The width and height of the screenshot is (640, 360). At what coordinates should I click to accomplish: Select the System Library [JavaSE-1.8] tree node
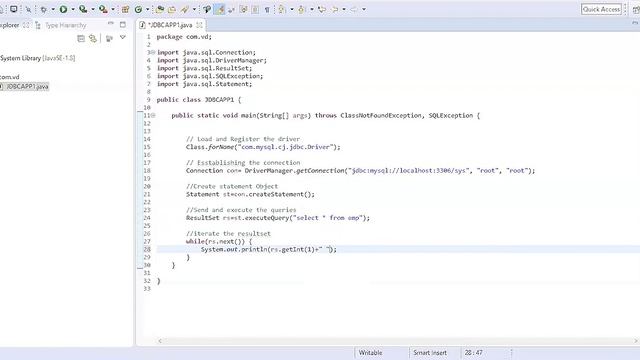[38, 58]
